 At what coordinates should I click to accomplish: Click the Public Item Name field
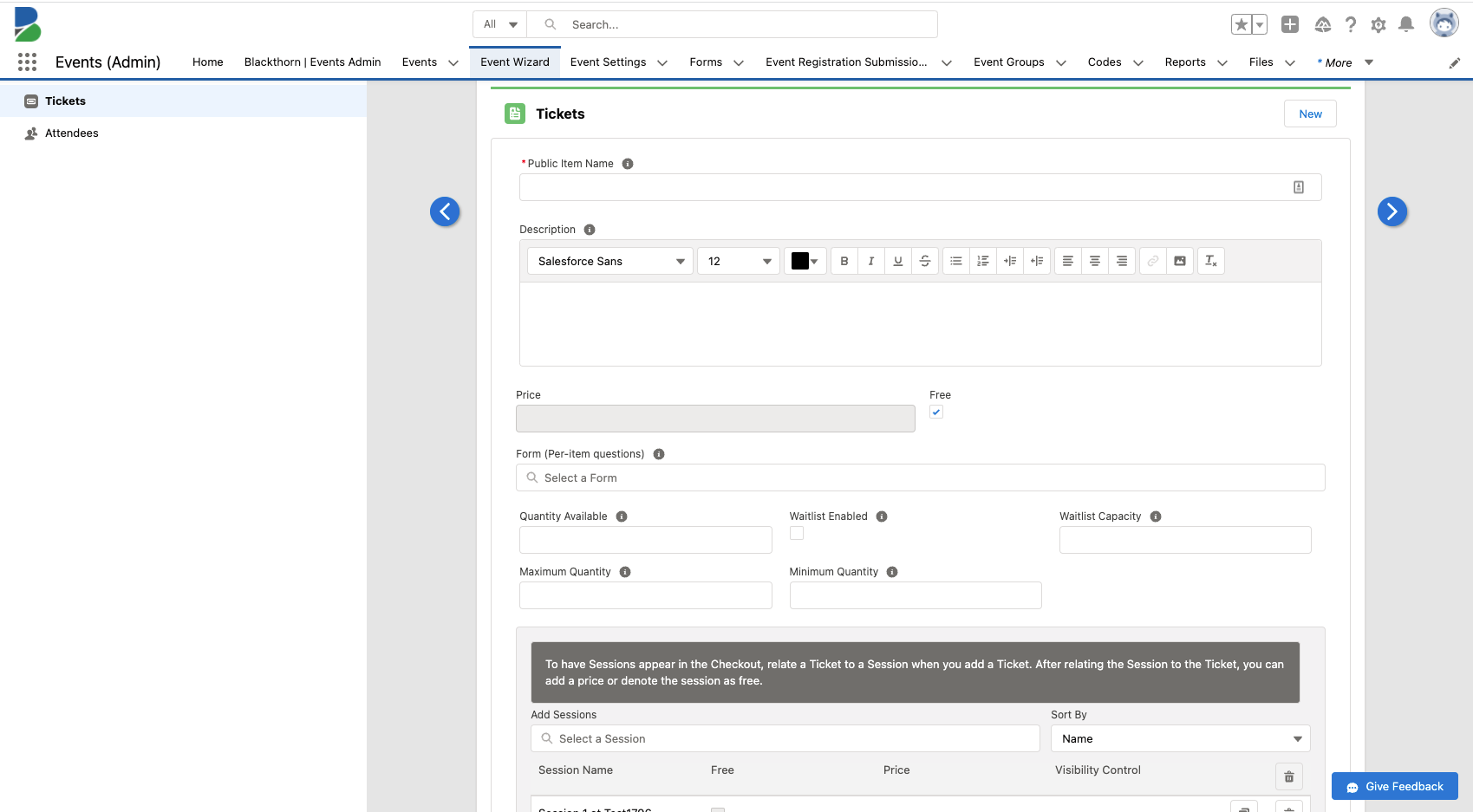[x=906, y=187]
